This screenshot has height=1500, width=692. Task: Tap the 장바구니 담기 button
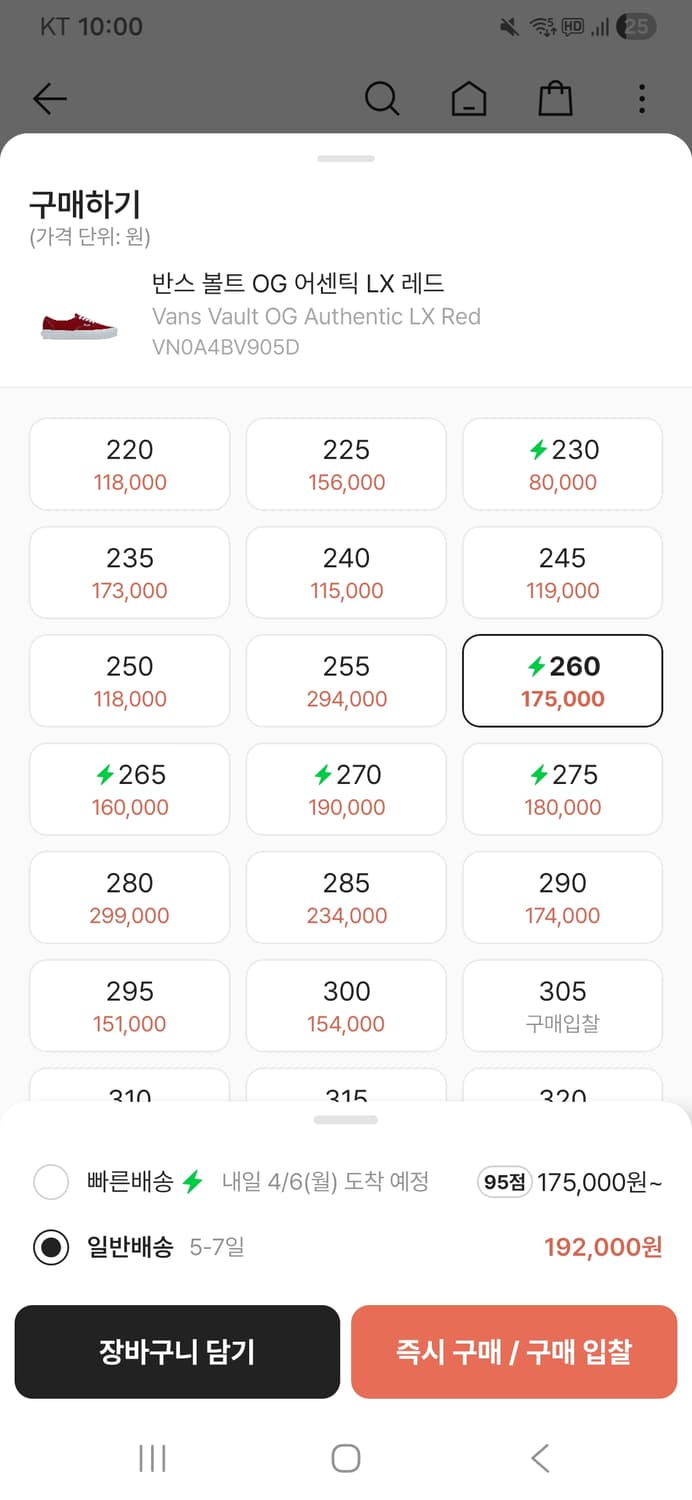(177, 1352)
